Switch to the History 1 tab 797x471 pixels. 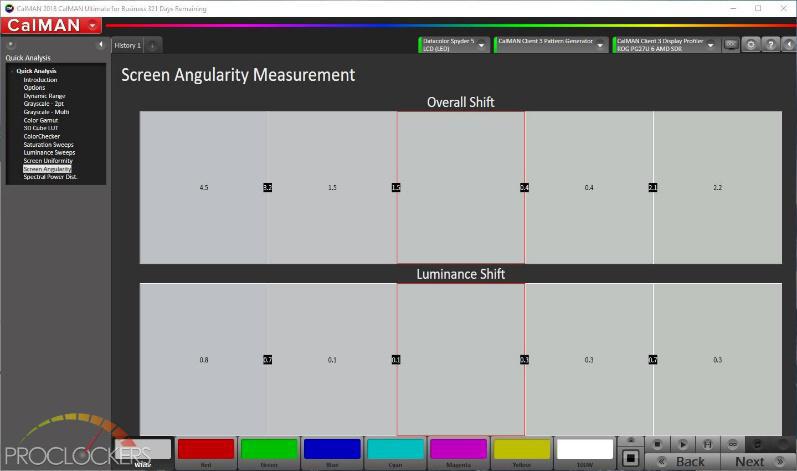point(127,46)
